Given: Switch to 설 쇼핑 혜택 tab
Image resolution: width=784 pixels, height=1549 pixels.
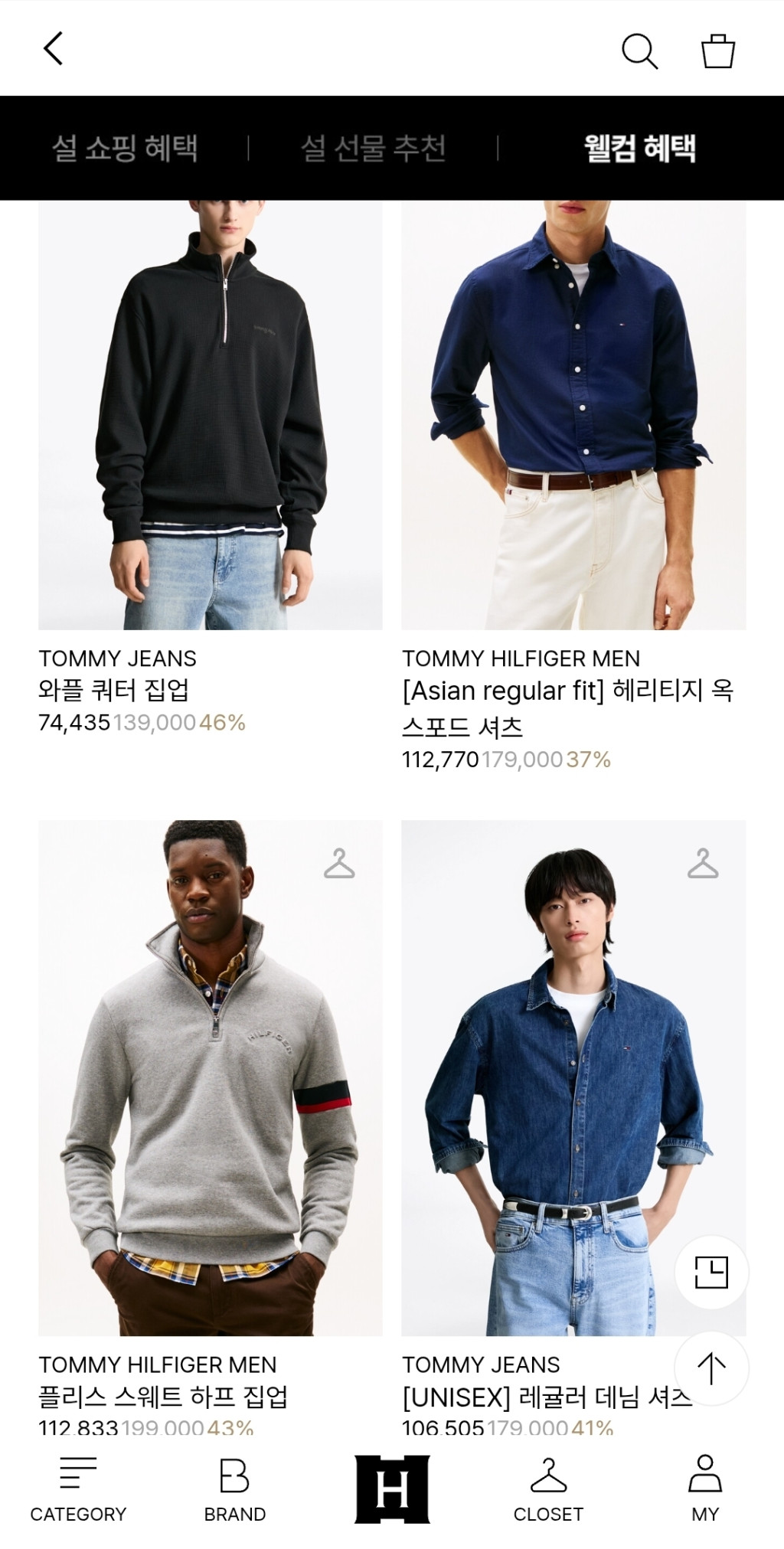Looking at the screenshot, I should click(125, 148).
